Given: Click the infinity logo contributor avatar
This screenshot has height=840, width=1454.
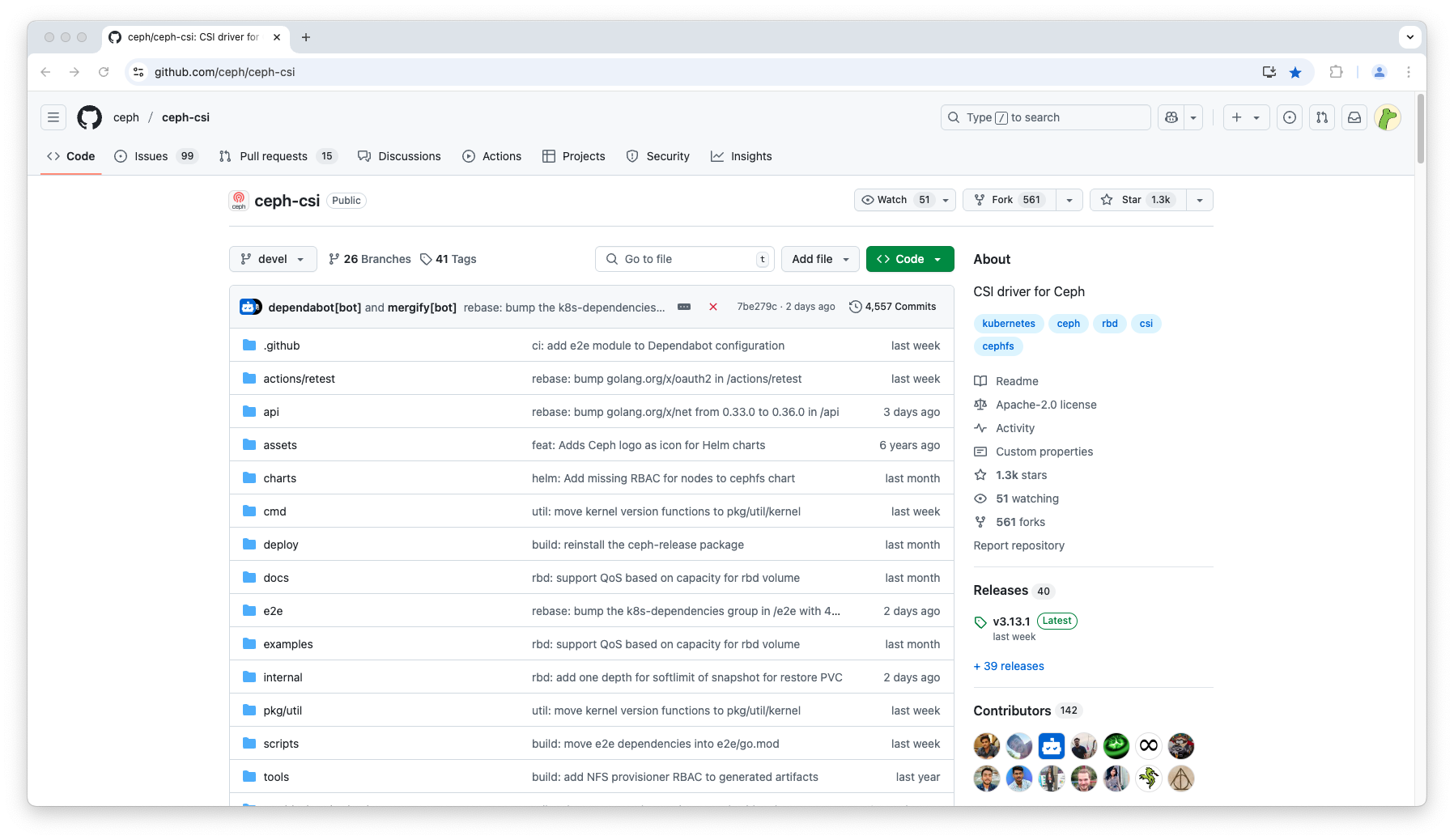Looking at the screenshot, I should (1149, 745).
